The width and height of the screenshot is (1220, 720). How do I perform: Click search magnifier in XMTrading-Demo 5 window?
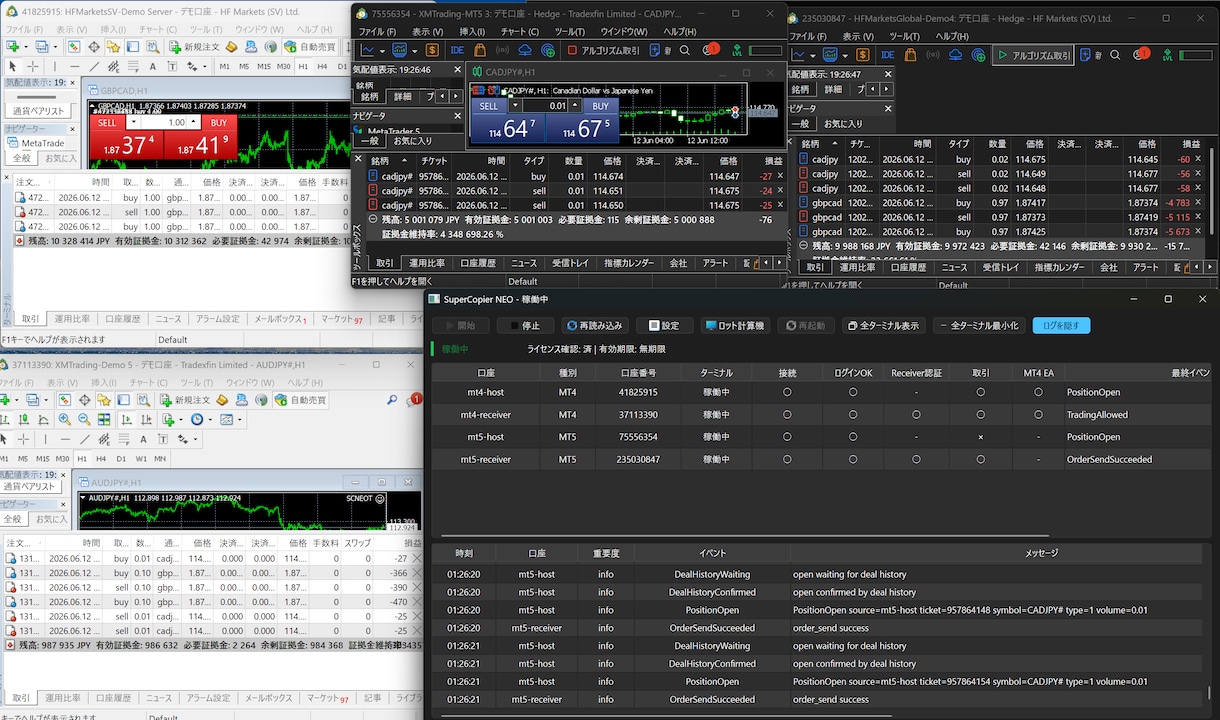click(x=392, y=400)
